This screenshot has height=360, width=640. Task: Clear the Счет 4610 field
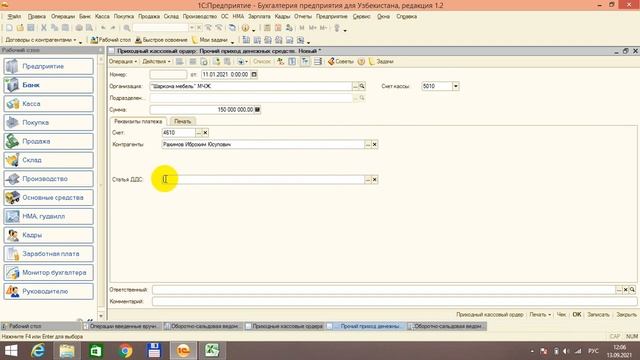[x=205, y=133]
